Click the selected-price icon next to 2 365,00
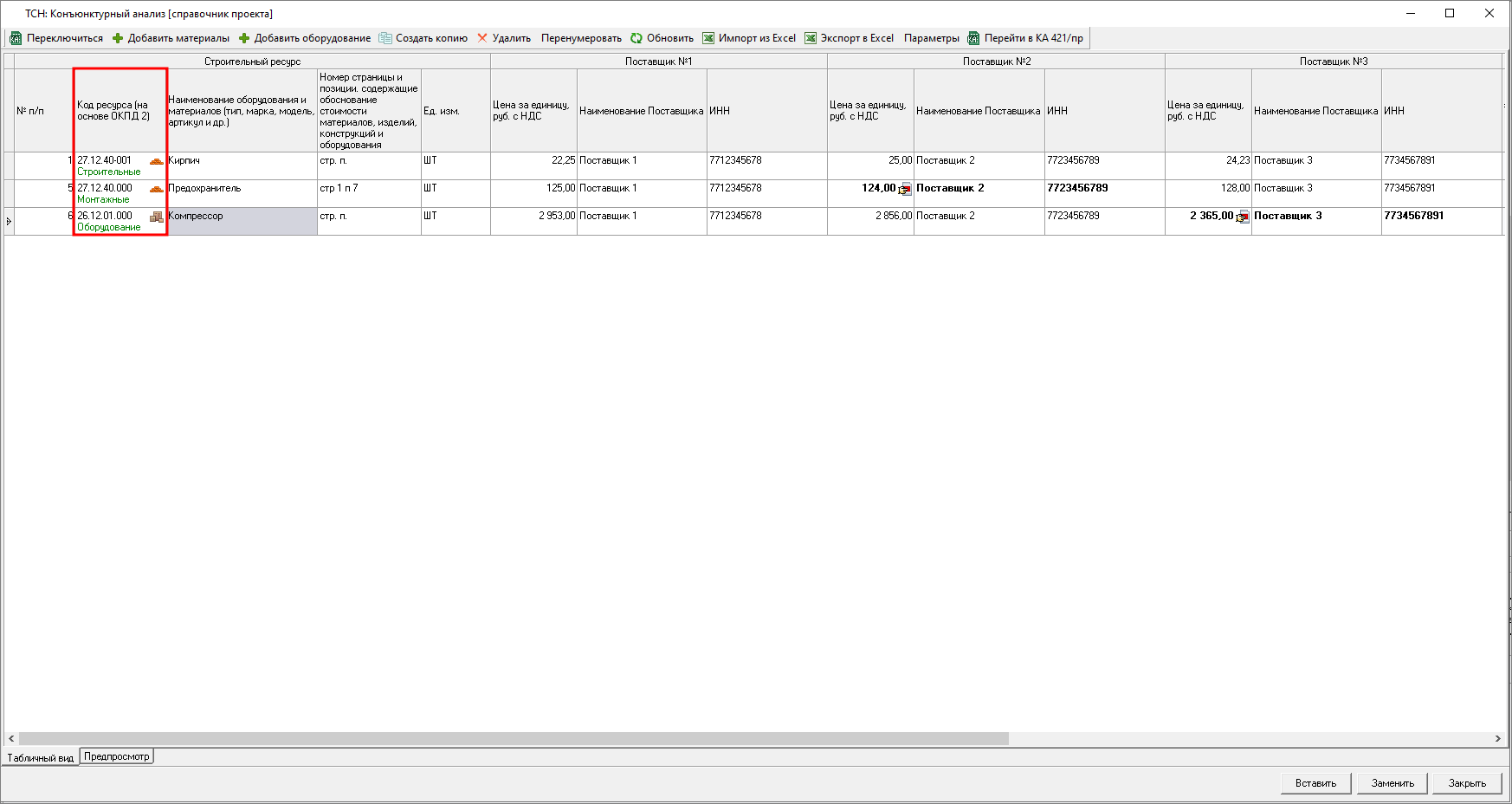1512x804 pixels. coord(1243,217)
